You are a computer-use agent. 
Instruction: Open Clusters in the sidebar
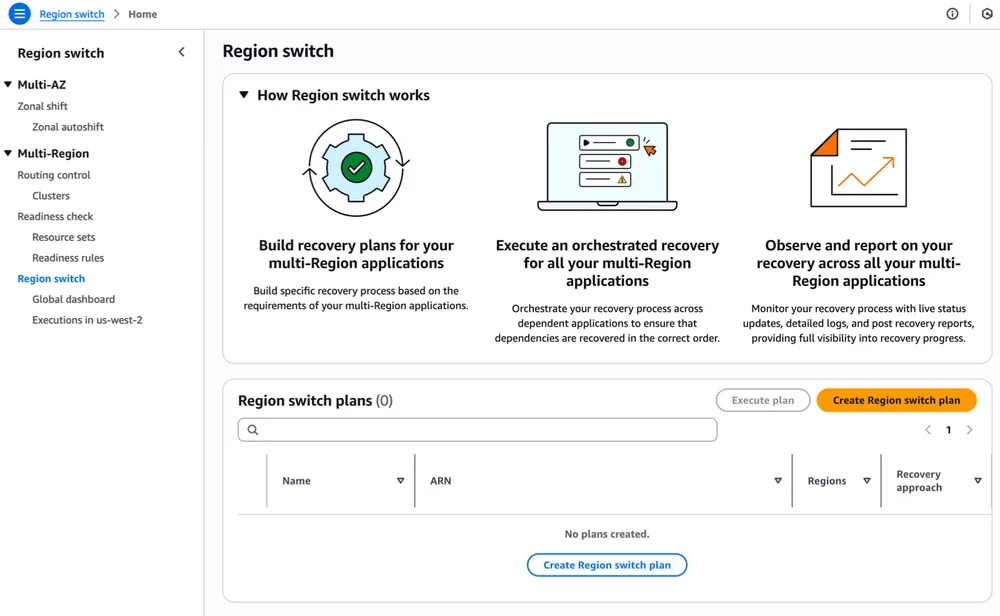[51, 196]
